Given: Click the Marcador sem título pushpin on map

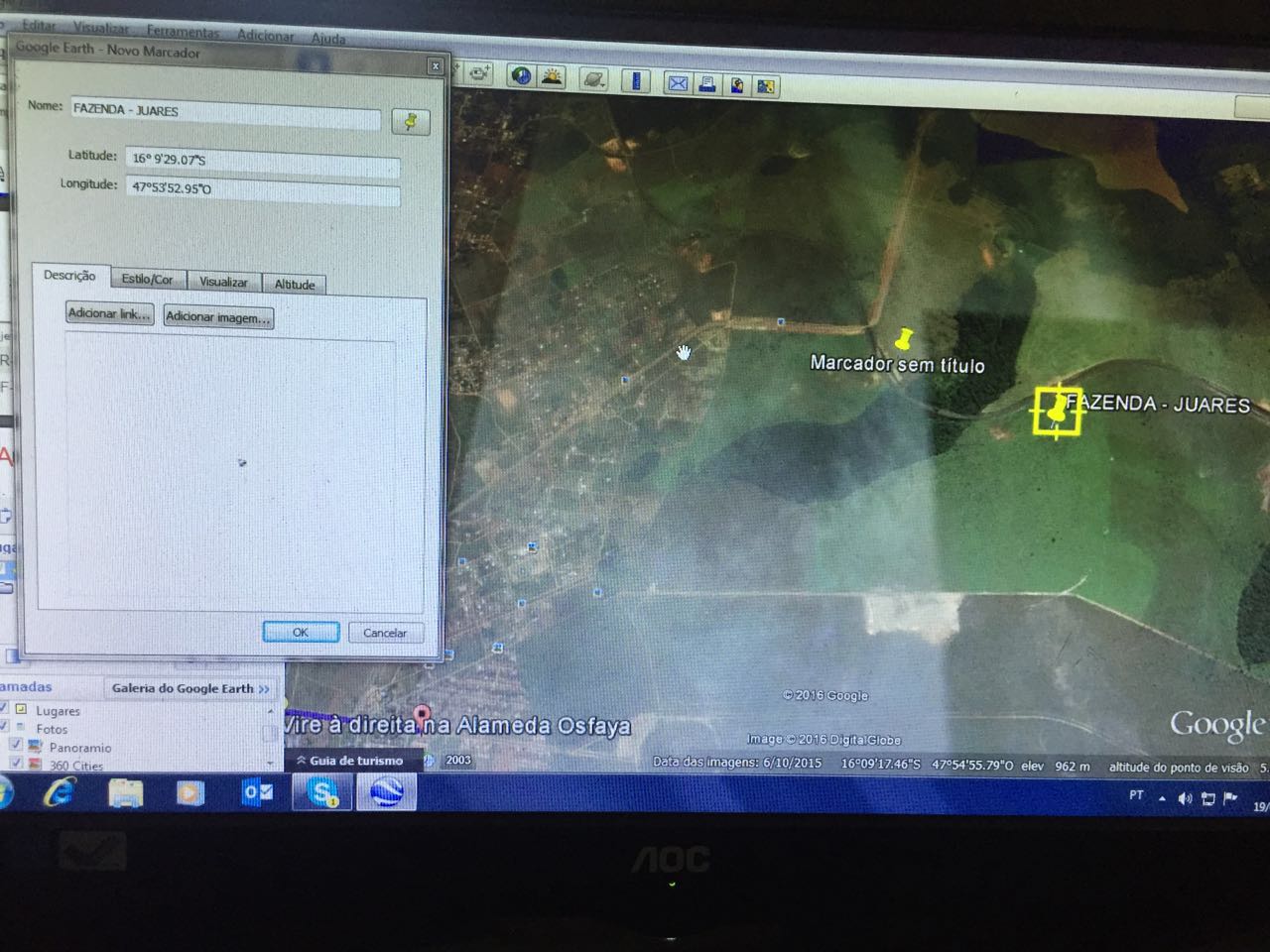Looking at the screenshot, I should [902, 339].
